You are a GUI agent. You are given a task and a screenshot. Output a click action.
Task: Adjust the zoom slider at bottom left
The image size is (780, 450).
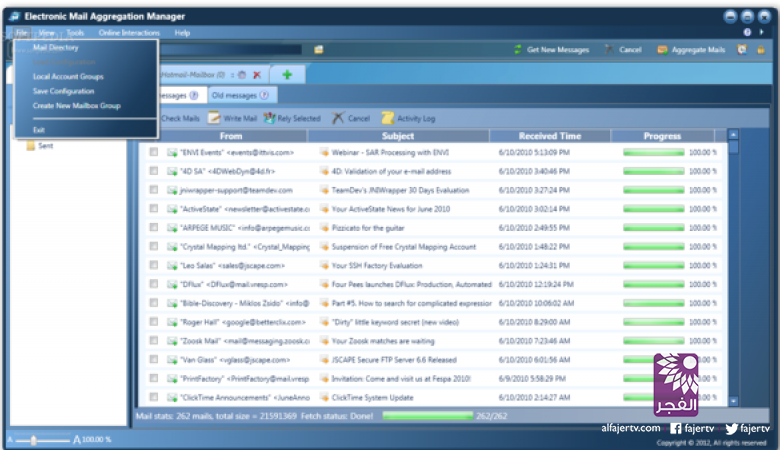35,439
